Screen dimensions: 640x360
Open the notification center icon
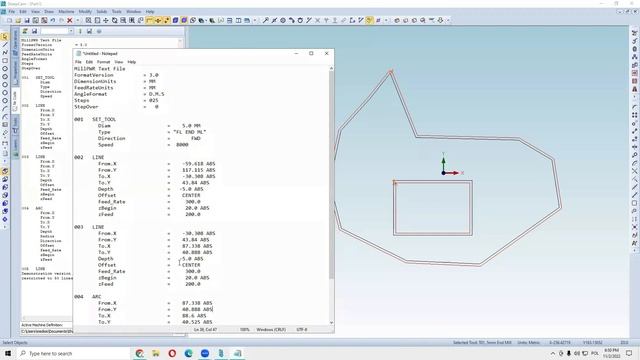click(629, 353)
